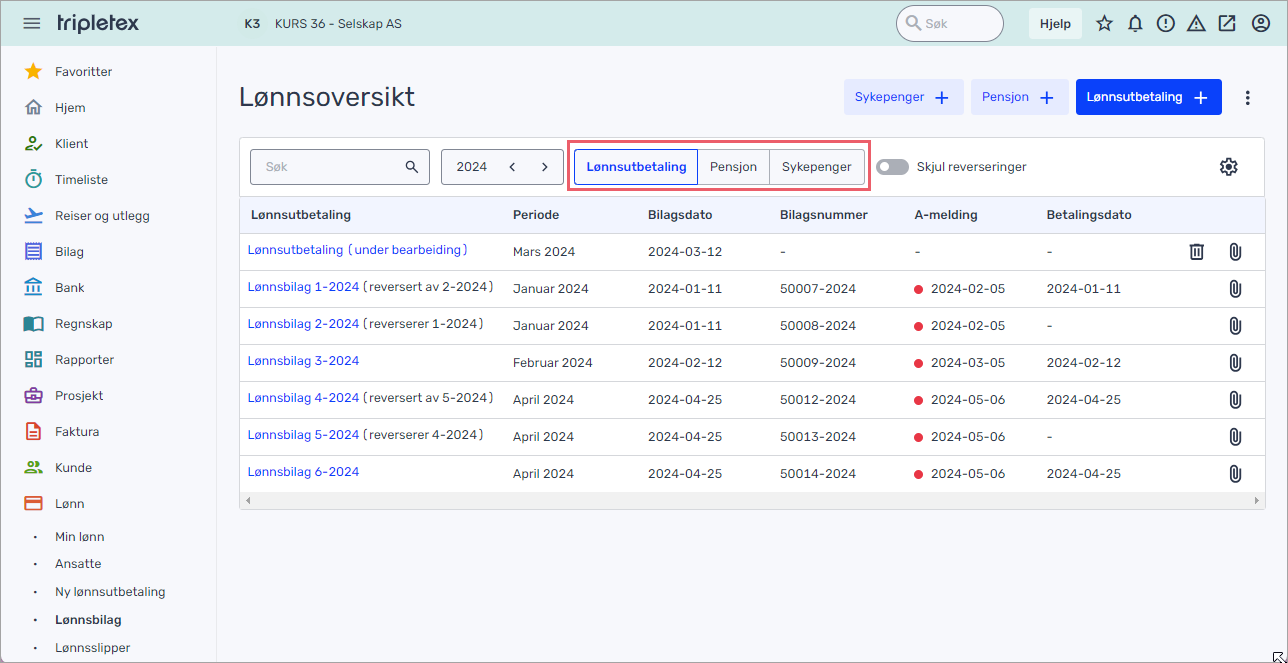Open Faktura in sidebar
Viewport: 1288px width, 663px height.
click(77, 432)
